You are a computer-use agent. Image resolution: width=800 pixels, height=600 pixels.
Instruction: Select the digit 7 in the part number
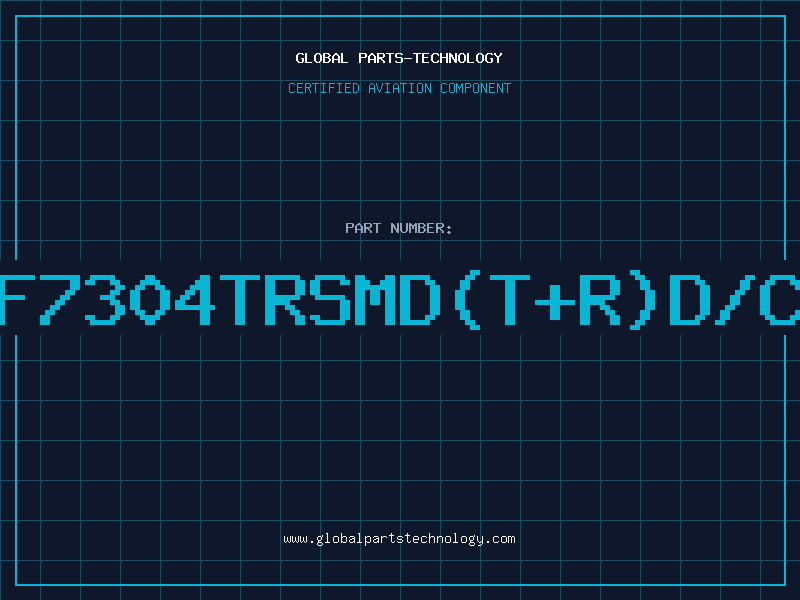(59, 299)
